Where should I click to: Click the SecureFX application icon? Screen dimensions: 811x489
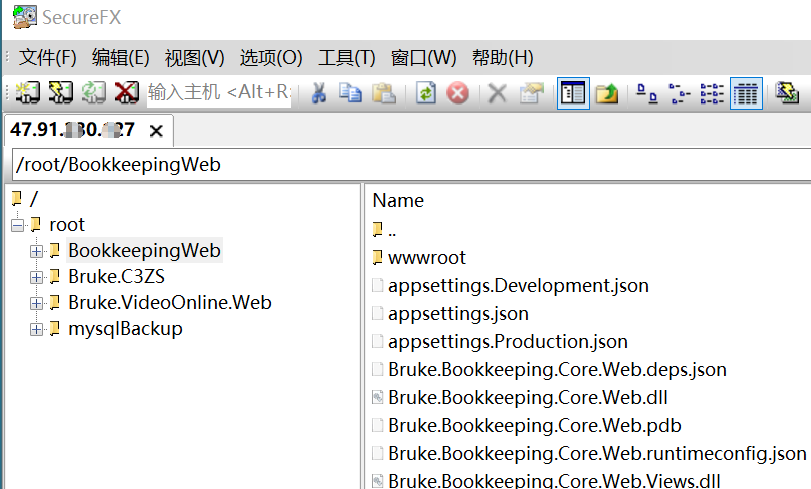24,17
